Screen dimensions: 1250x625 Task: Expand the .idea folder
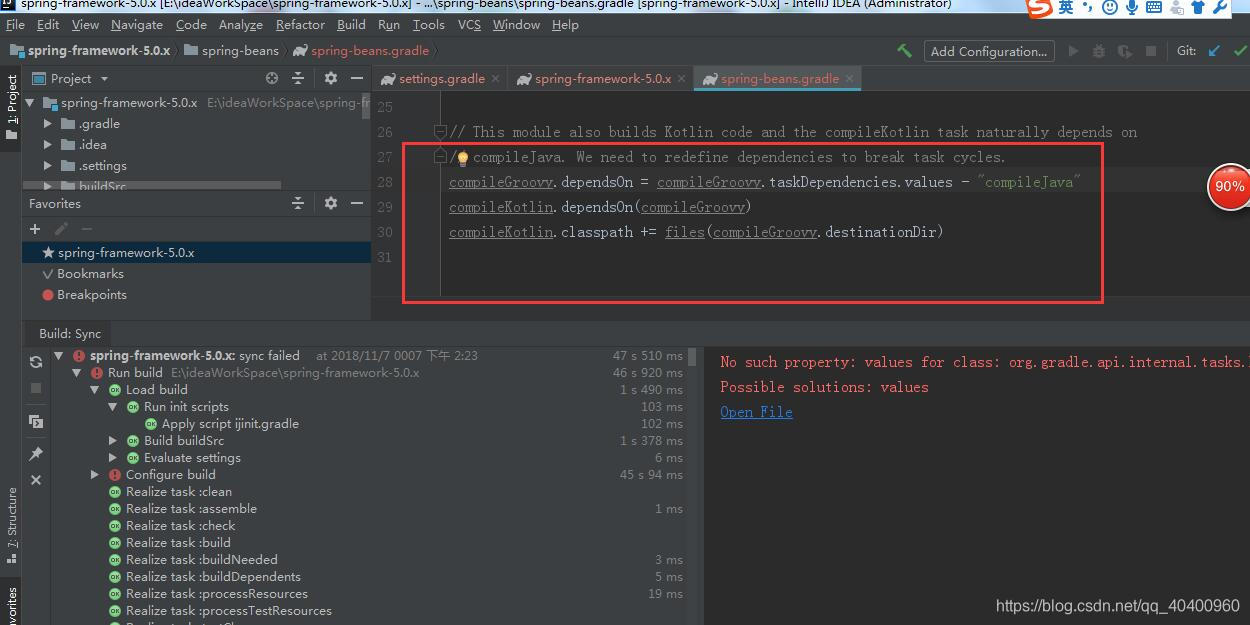[x=47, y=145]
